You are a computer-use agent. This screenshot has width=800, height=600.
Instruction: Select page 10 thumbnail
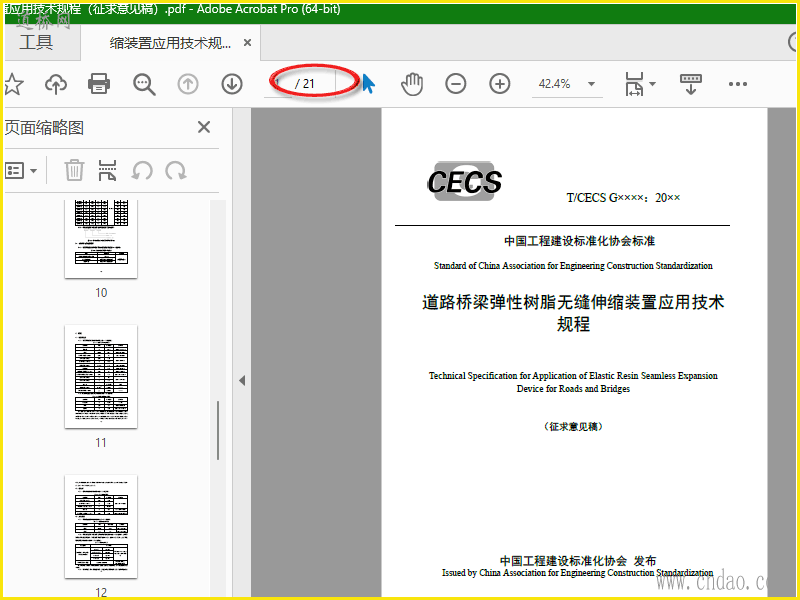[x=101, y=239]
